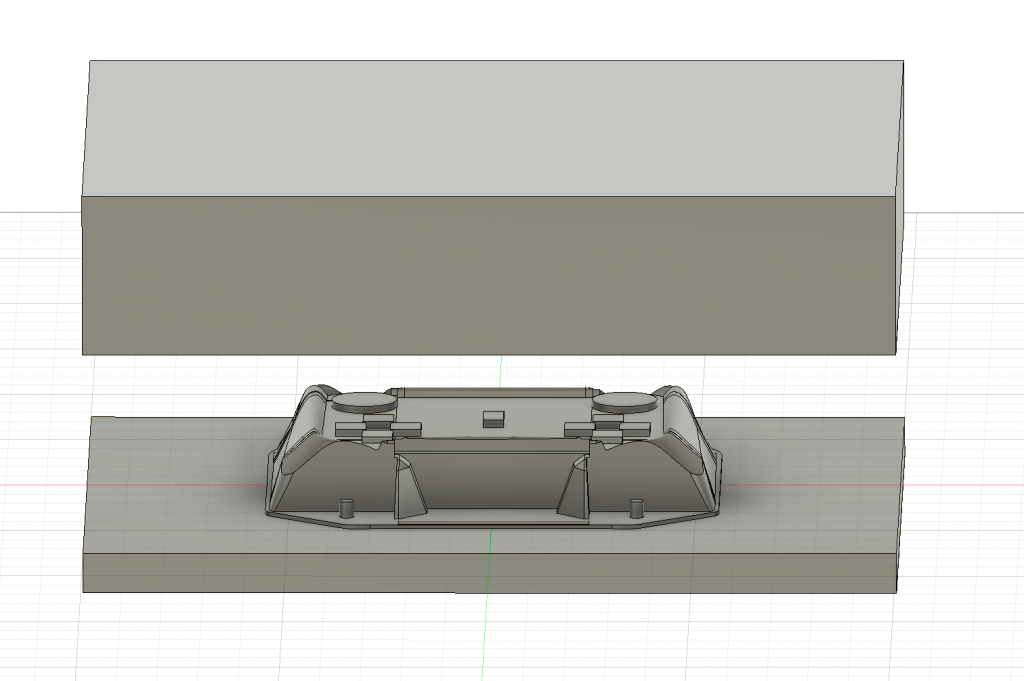This screenshot has width=1024, height=681.
Task: Click the left triangular rib on the part
Action: [x=409, y=490]
